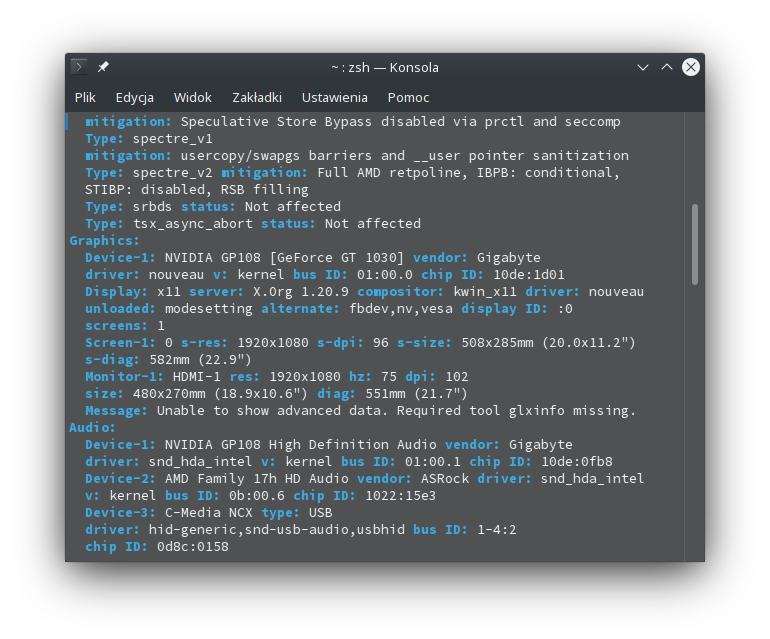The height and width of the screenshot is (639, 770).
Task: Open the Pomoc menu
Action: [x=408, y=97]
